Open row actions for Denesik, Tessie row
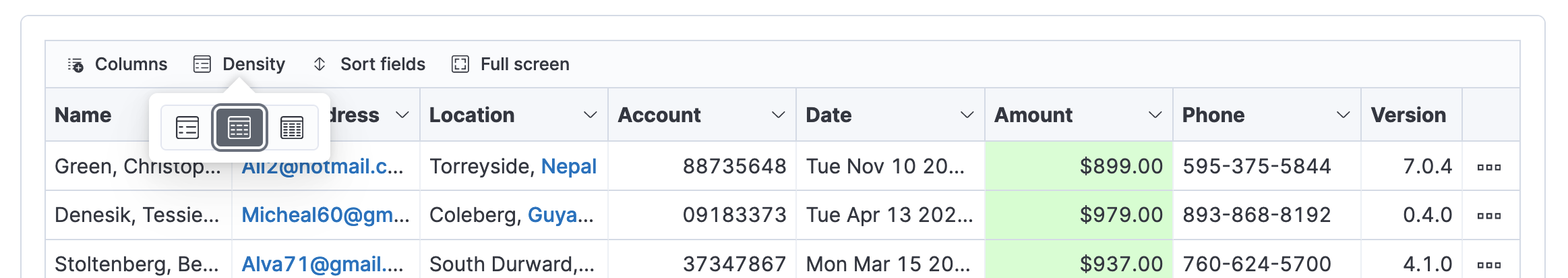 pos(1489,216)
